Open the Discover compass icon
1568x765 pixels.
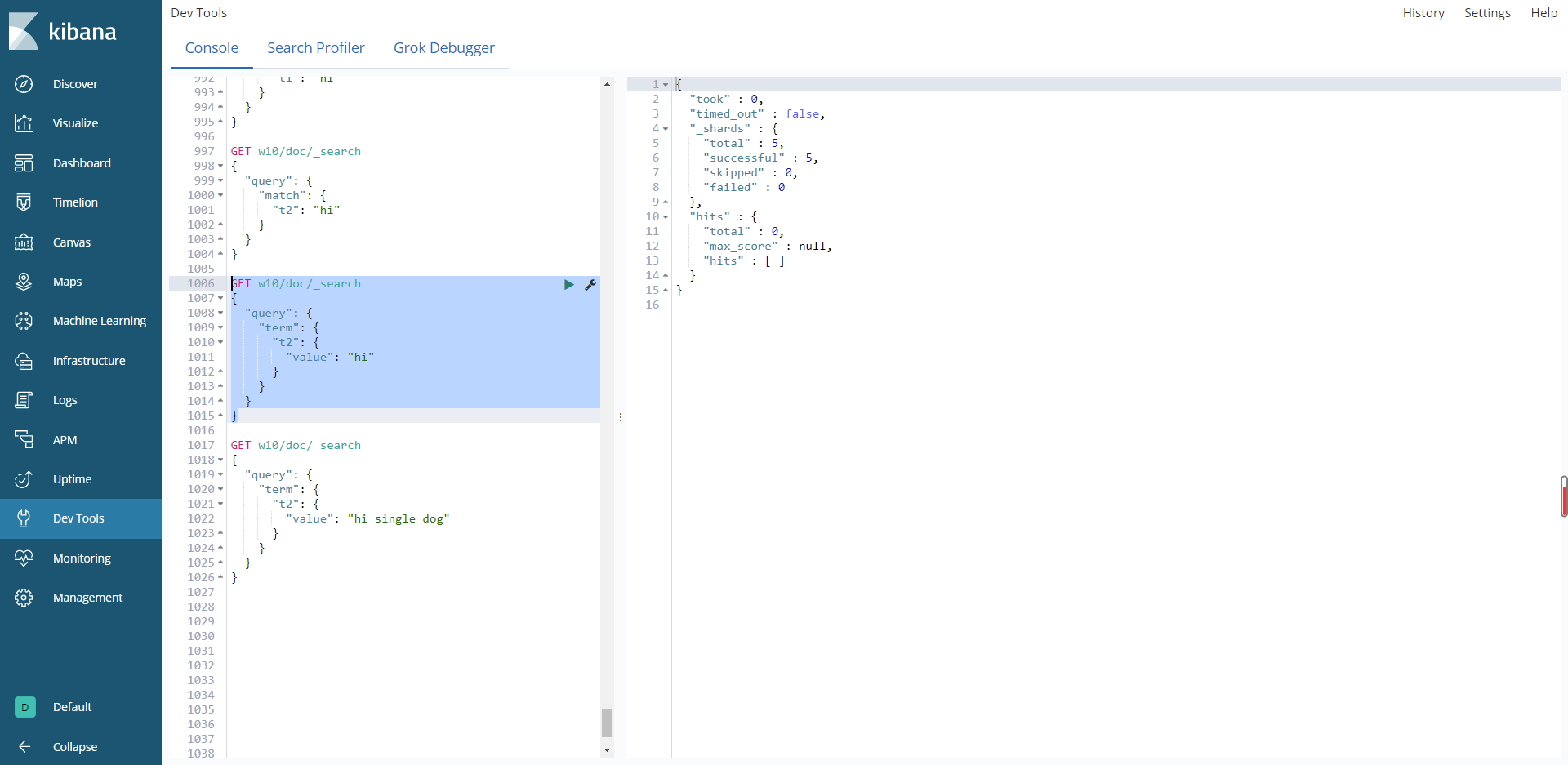point(24,84)
